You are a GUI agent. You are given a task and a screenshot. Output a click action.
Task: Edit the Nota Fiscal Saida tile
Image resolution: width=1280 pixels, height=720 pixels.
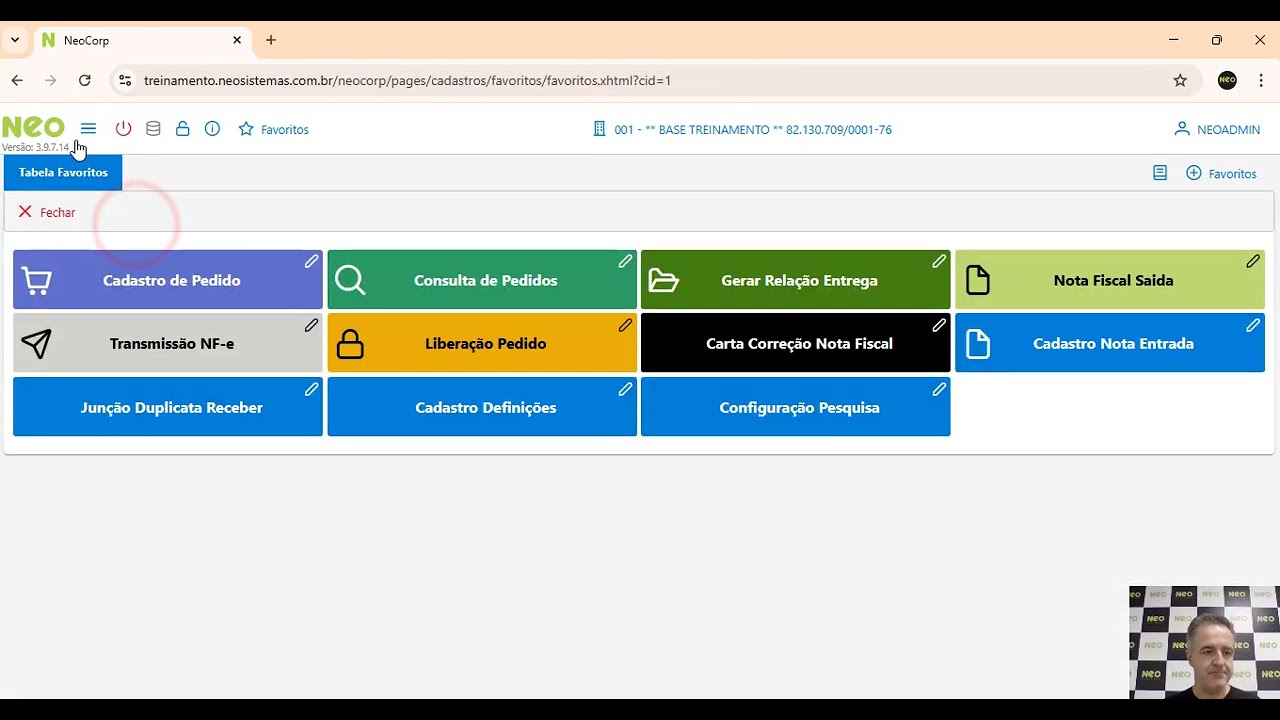[1253, 261]
